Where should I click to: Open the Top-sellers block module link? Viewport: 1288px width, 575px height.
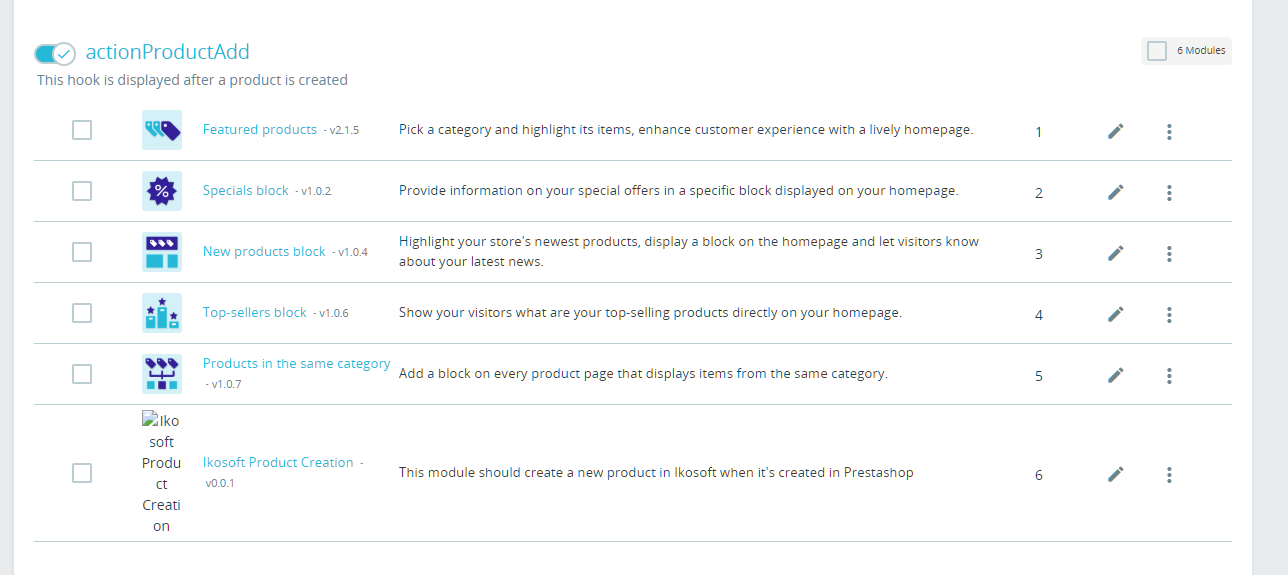[255, 312]
